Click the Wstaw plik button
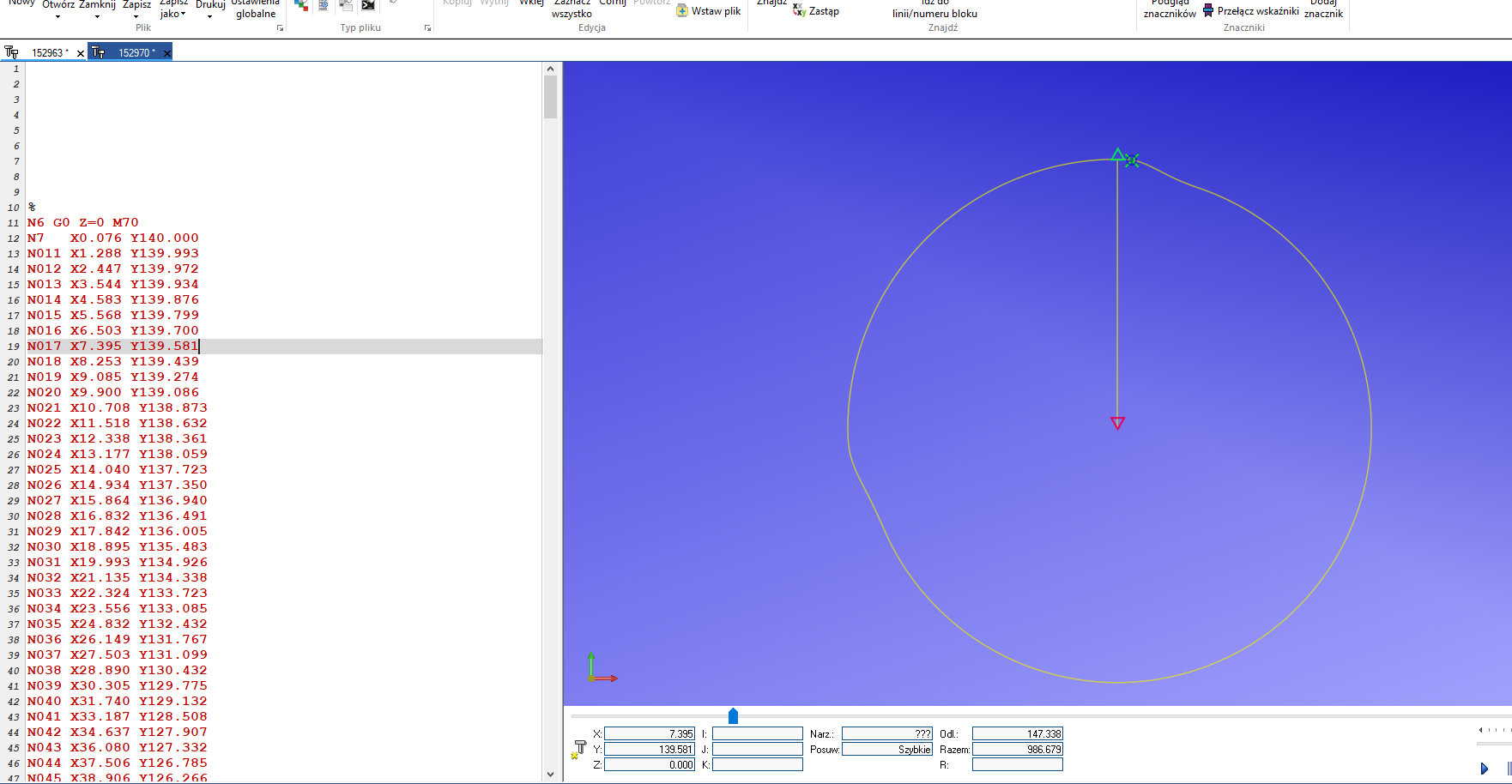This screenshot has height=784, width=1512. [708, 11]
